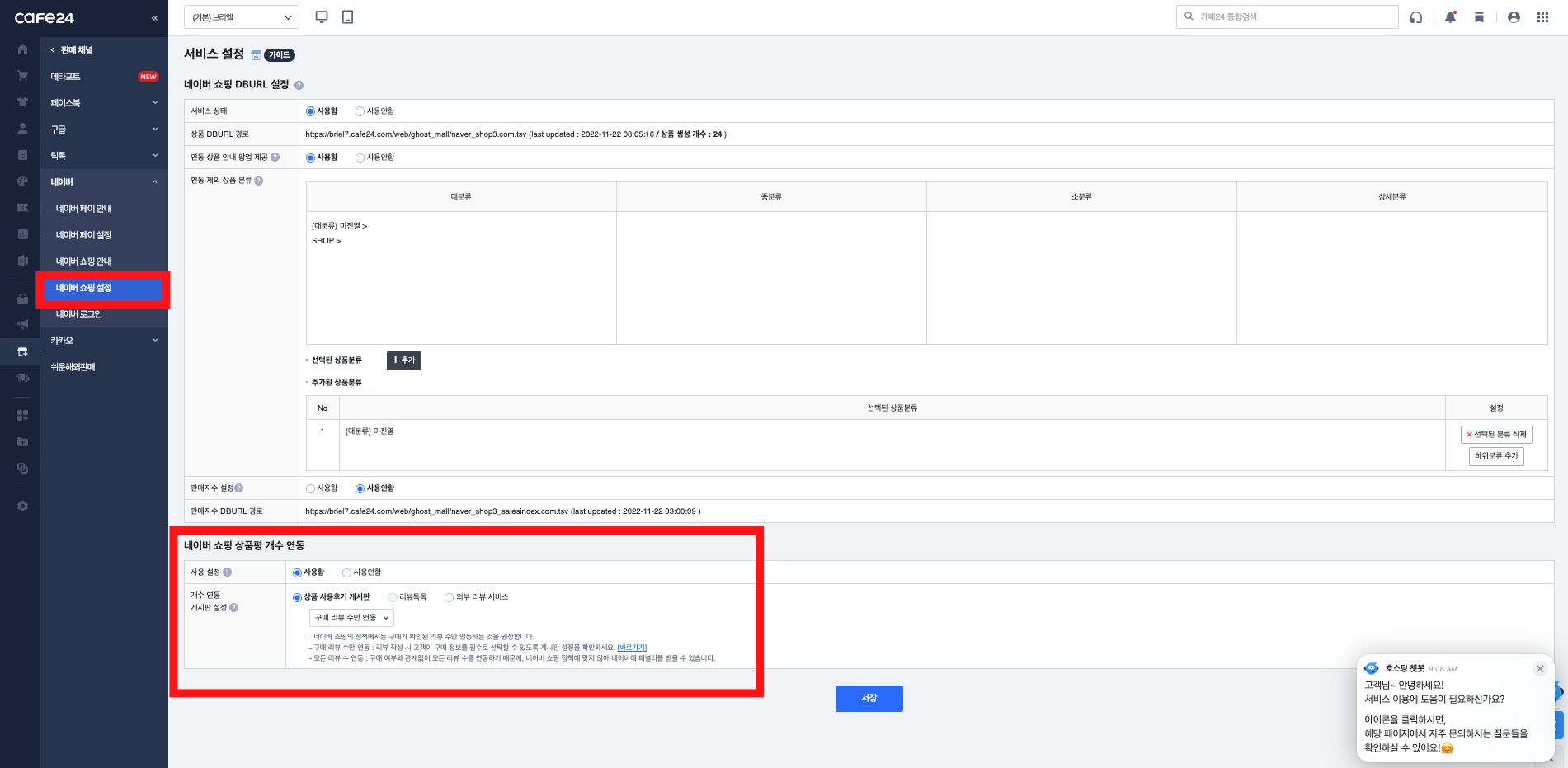The height and width of the screenshot is (768, 1568).
Task: Collapse sidebar with double-chevron icon
Action: [x=154, y=18]
